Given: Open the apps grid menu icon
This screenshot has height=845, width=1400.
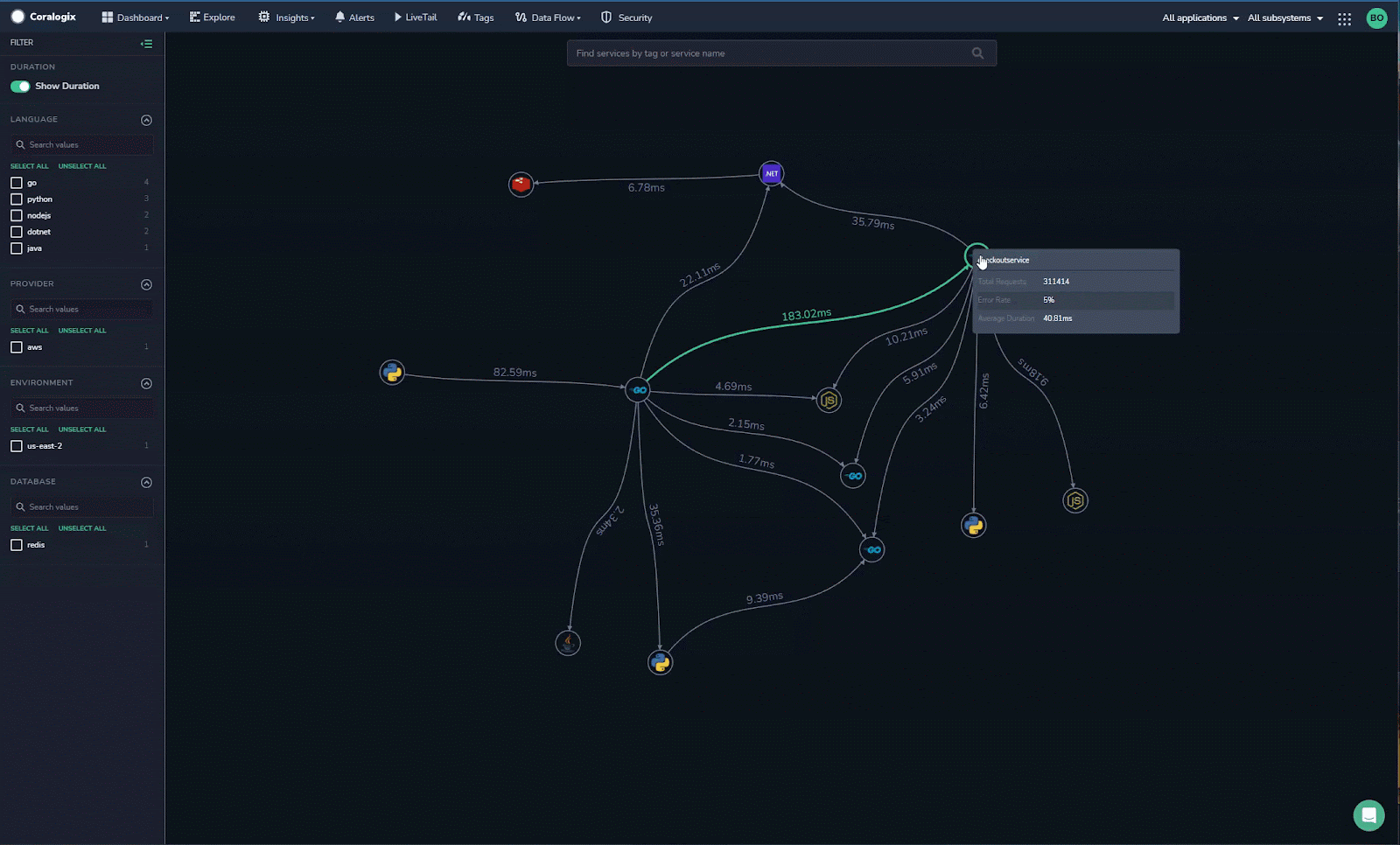Looking at the screenshot, I should point(1344,18).
